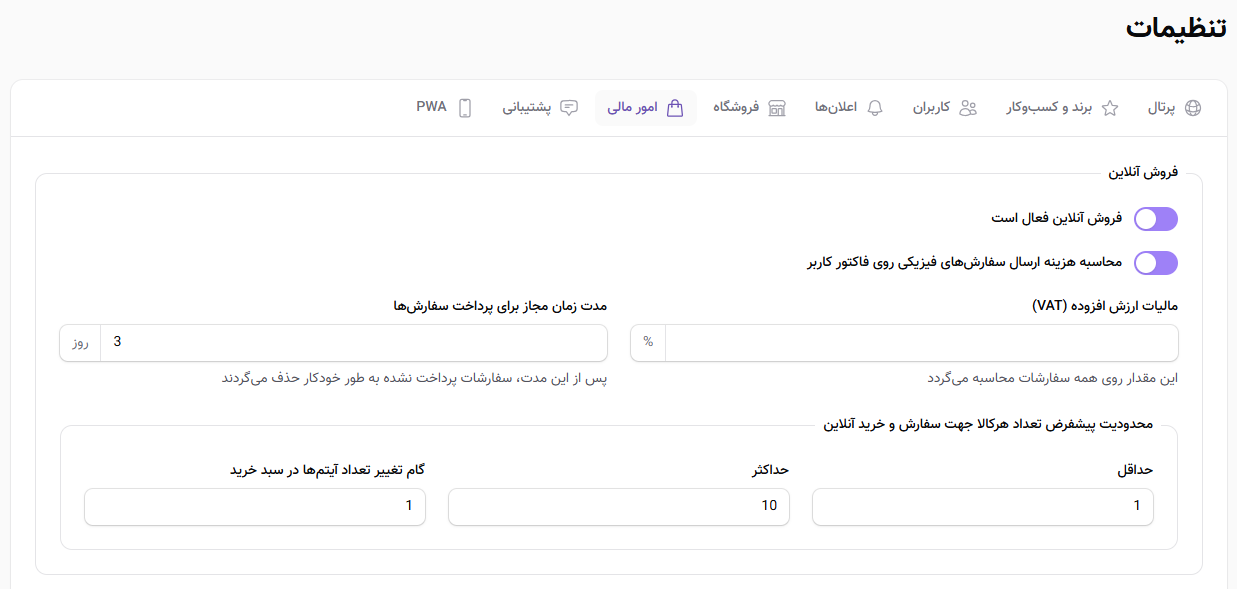Toggle the فروش آنلاین فعال است switch
Viewport: 1237px width, 589px height.
click(1156, 219)
